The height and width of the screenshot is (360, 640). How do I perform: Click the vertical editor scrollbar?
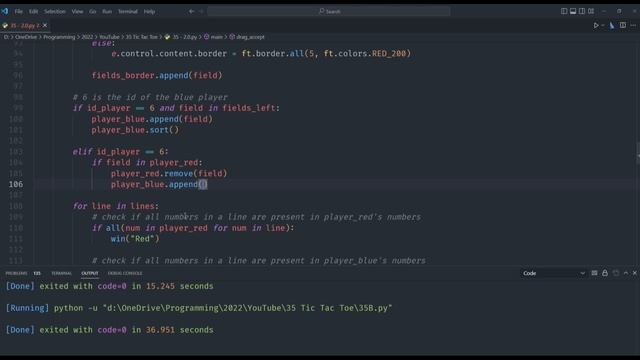[638, 153]
